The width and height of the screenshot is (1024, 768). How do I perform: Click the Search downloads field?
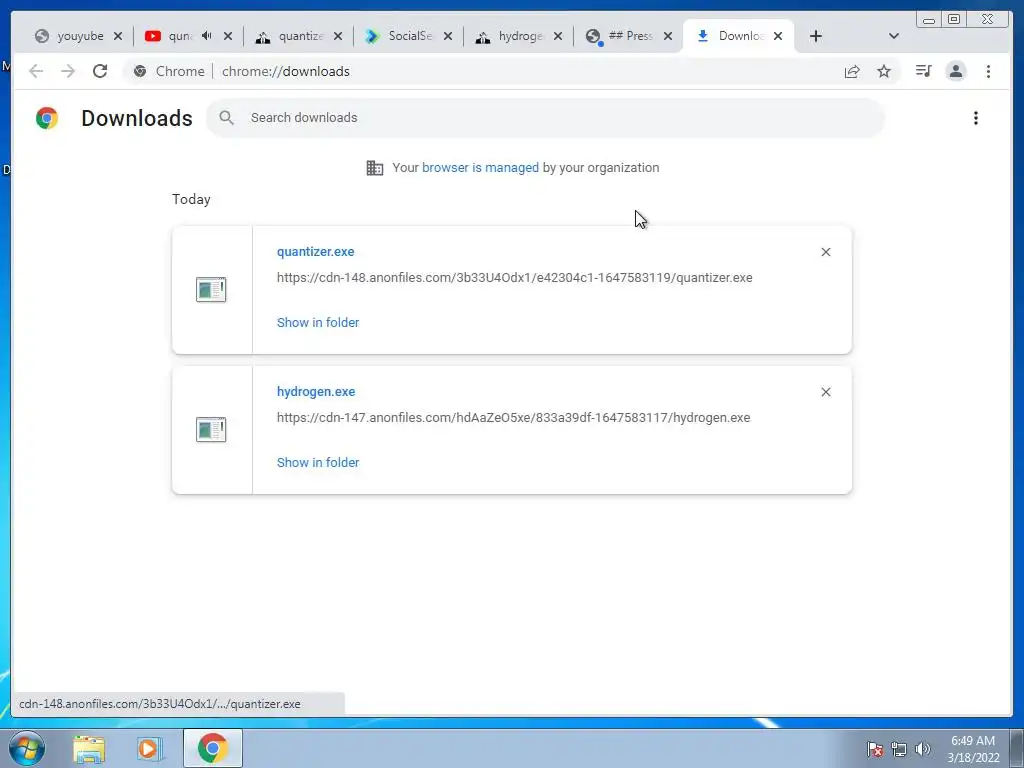545,118
